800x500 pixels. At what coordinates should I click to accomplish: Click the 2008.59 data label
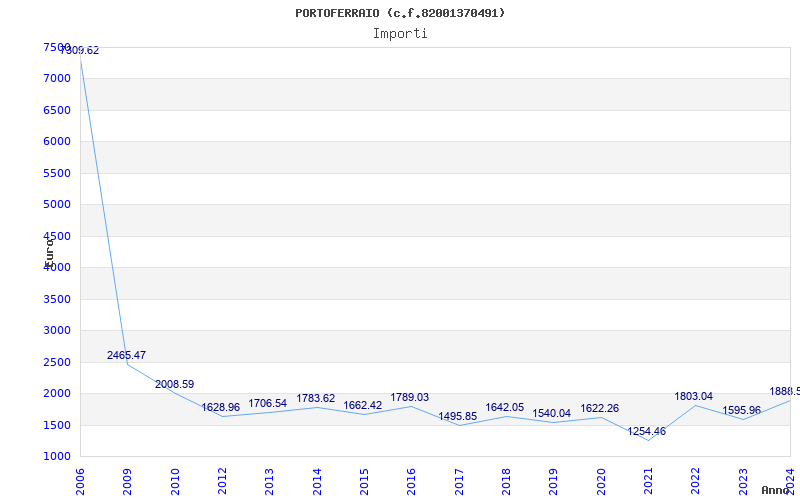coord(174,384)
